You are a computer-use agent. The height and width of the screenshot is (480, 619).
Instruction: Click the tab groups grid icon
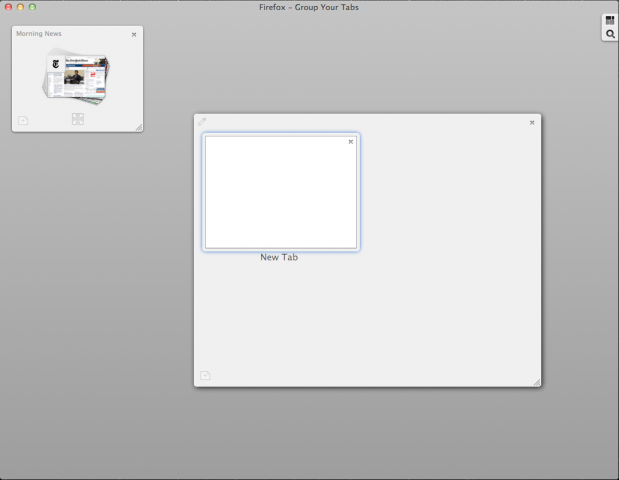tap(609, 20)
